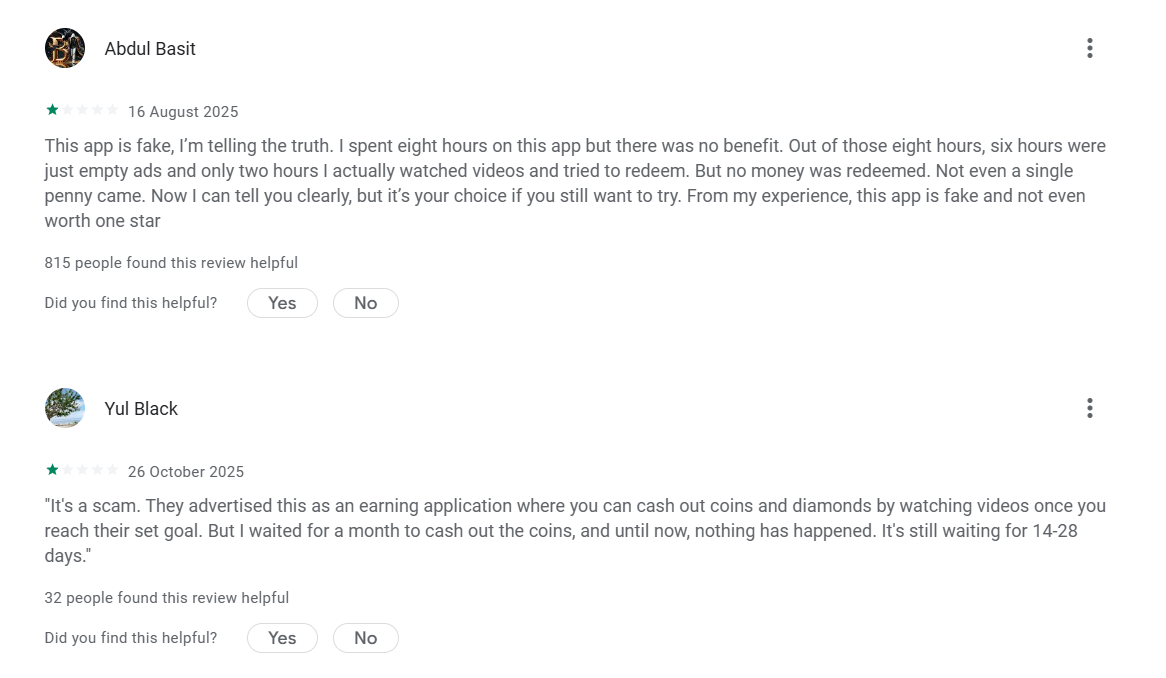
Task: Click the star rating on Yul Black's review
Action: [82, 470]
